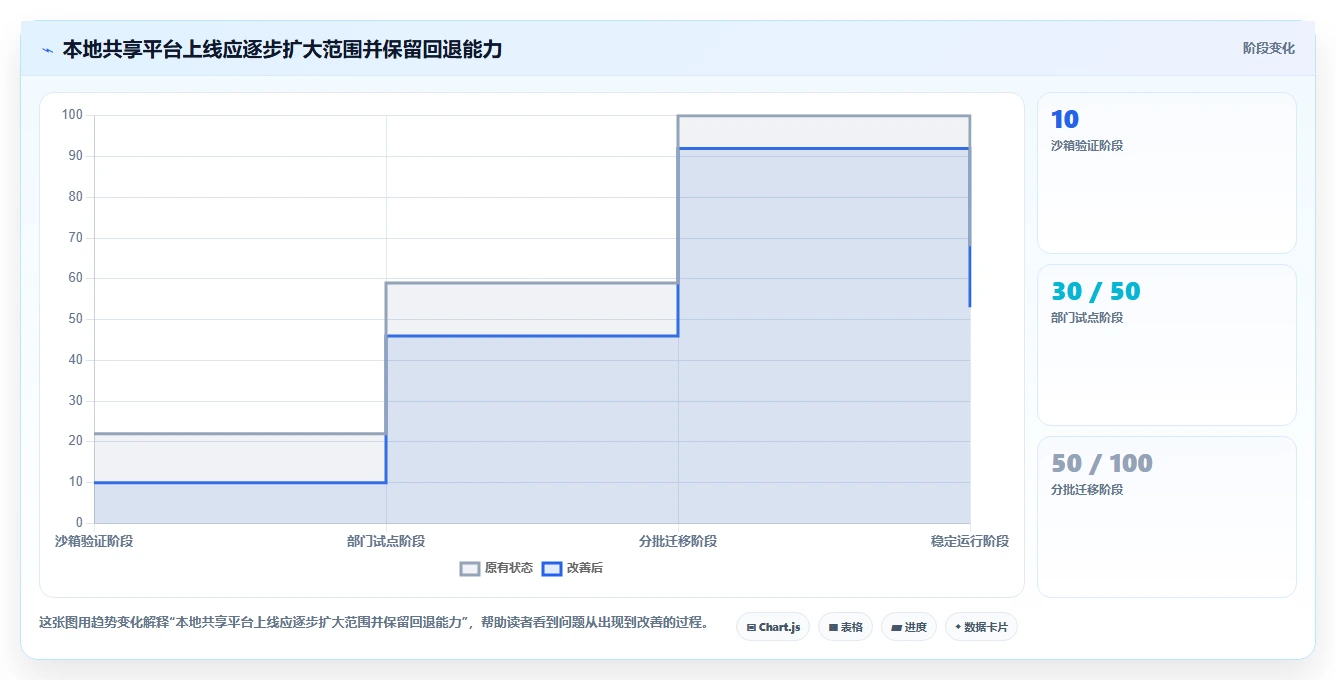The height and width of the screenshot is (680, 1336).
Task: Select the 数据卡片 tag chip
Action: (981, 627)
